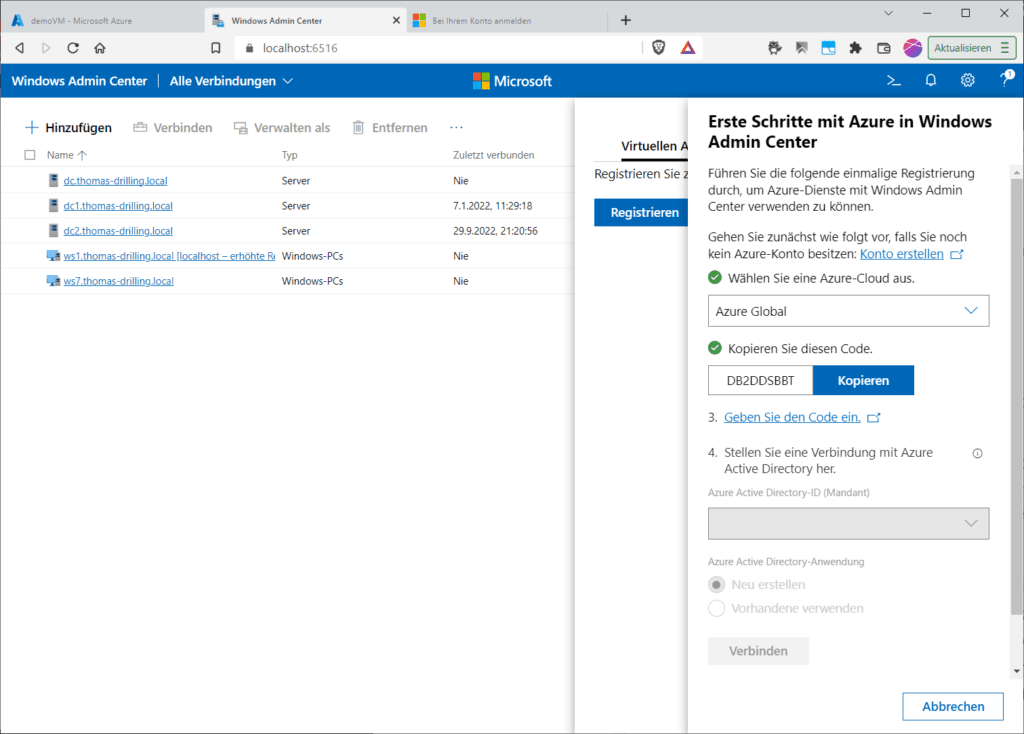The height and width of the screenshot is (734, 1024).
Task: Open the more options ellipsis in toolbar
Action: [456, 127]
